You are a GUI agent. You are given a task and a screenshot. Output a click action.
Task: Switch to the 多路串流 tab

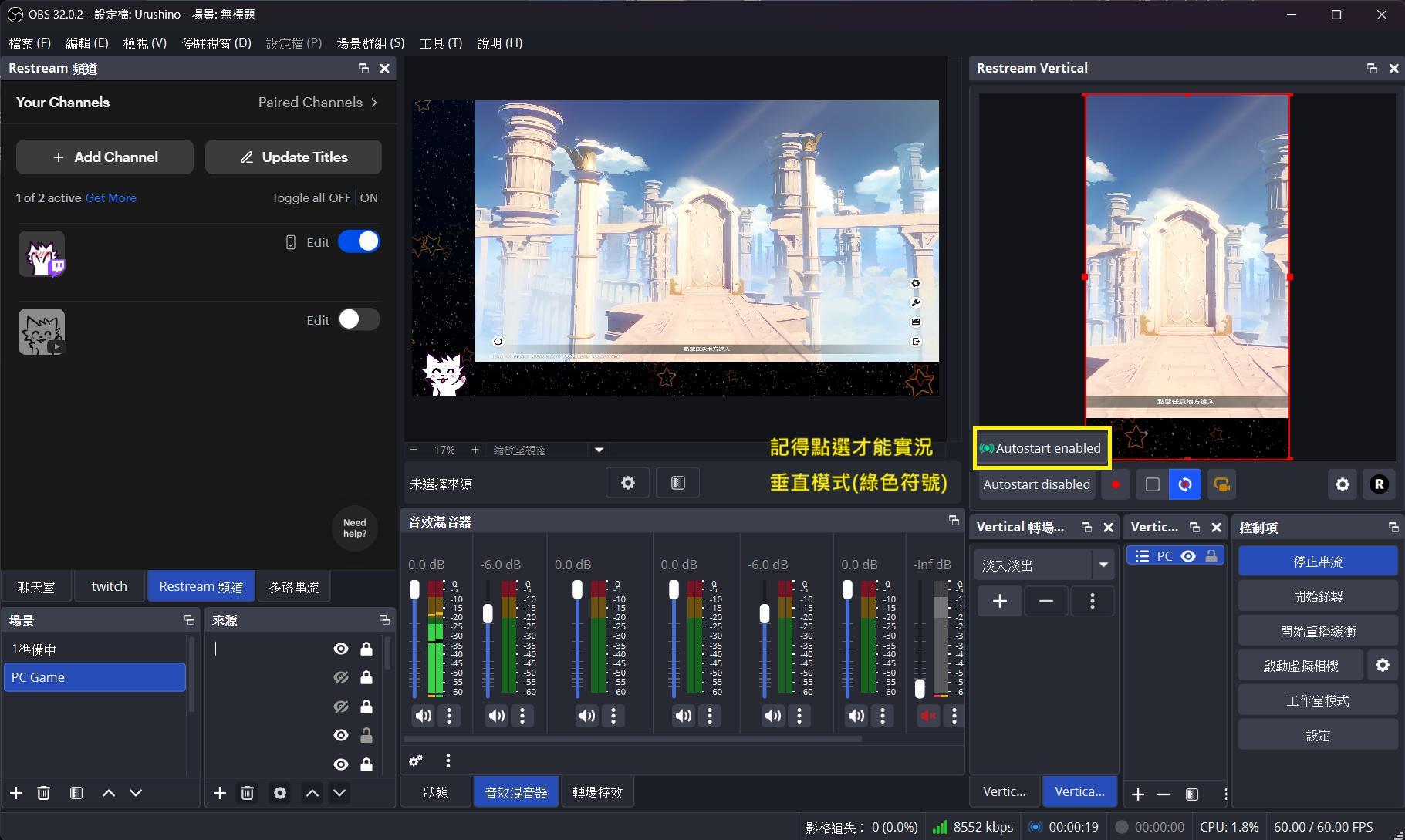pos(293,587)
